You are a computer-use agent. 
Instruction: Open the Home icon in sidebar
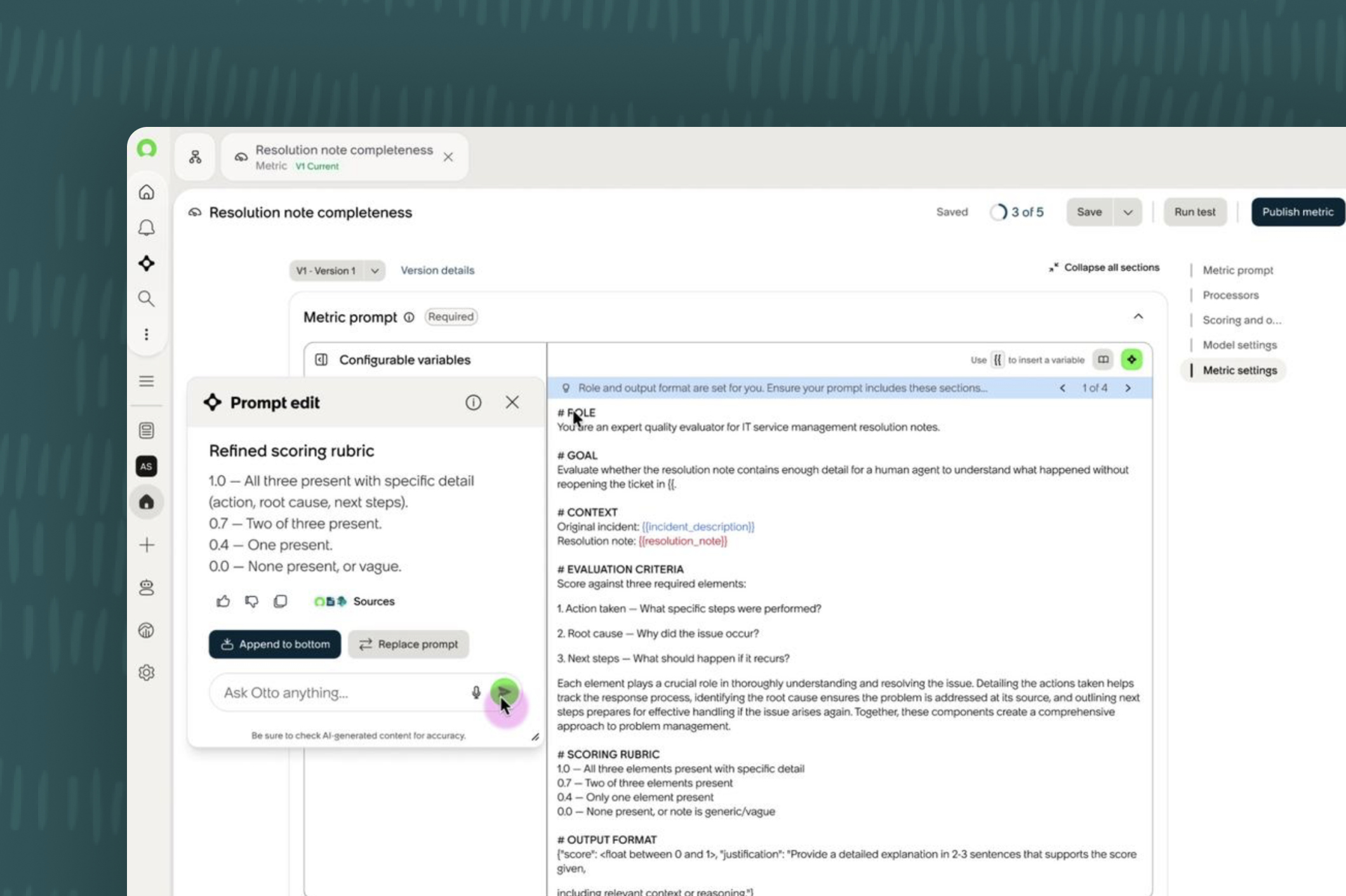(x=147, y=192)
